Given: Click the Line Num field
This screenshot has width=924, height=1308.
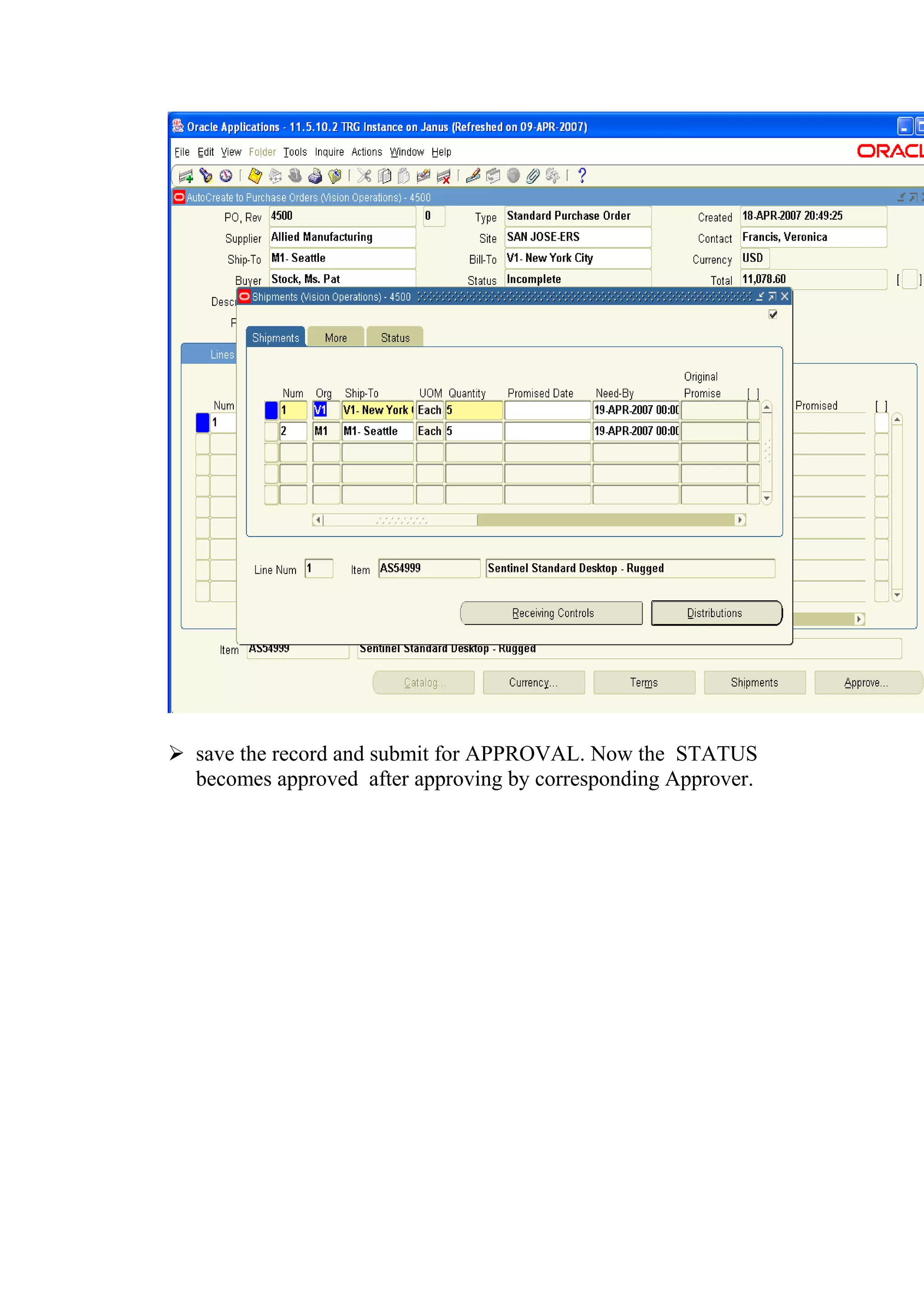Looking at the screenshot, I should click(319, 569).
